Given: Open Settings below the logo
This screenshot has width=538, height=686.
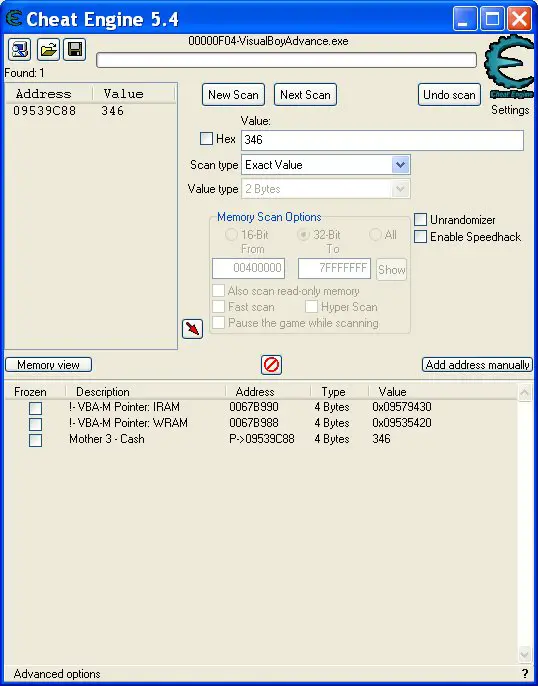Looking at the screenshot, I should click(x=510, y=110).
